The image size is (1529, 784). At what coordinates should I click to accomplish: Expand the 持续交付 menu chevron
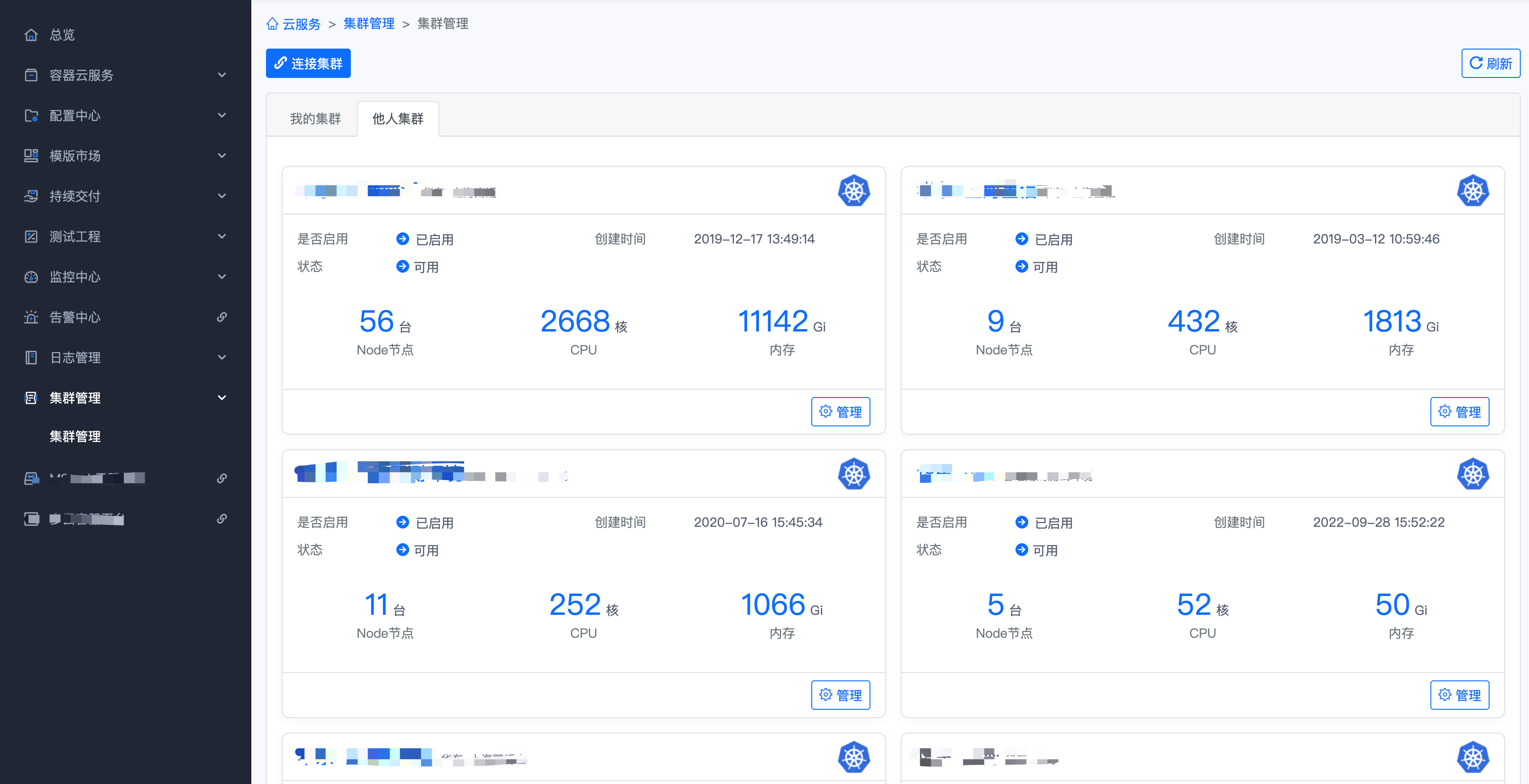222,196
